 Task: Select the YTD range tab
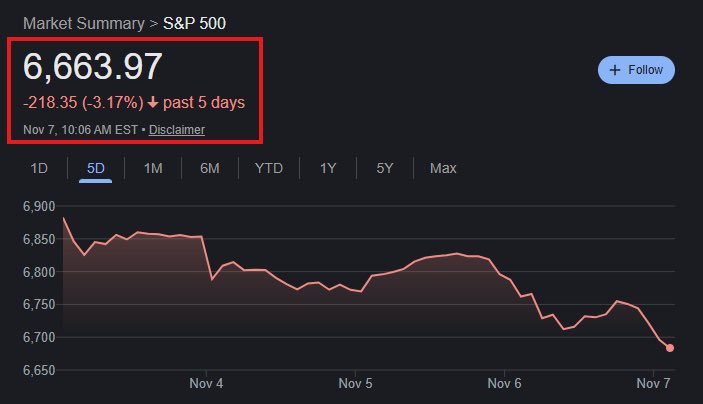point(269,168)
